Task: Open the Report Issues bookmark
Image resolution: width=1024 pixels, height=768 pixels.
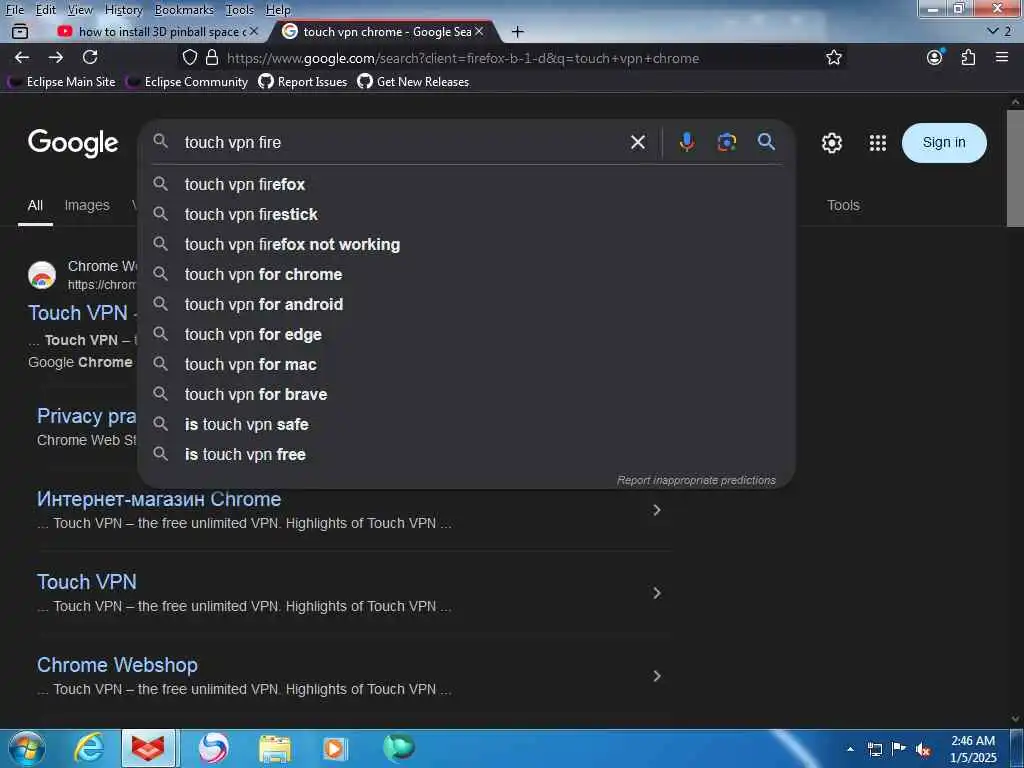Action: coord(302,82)
